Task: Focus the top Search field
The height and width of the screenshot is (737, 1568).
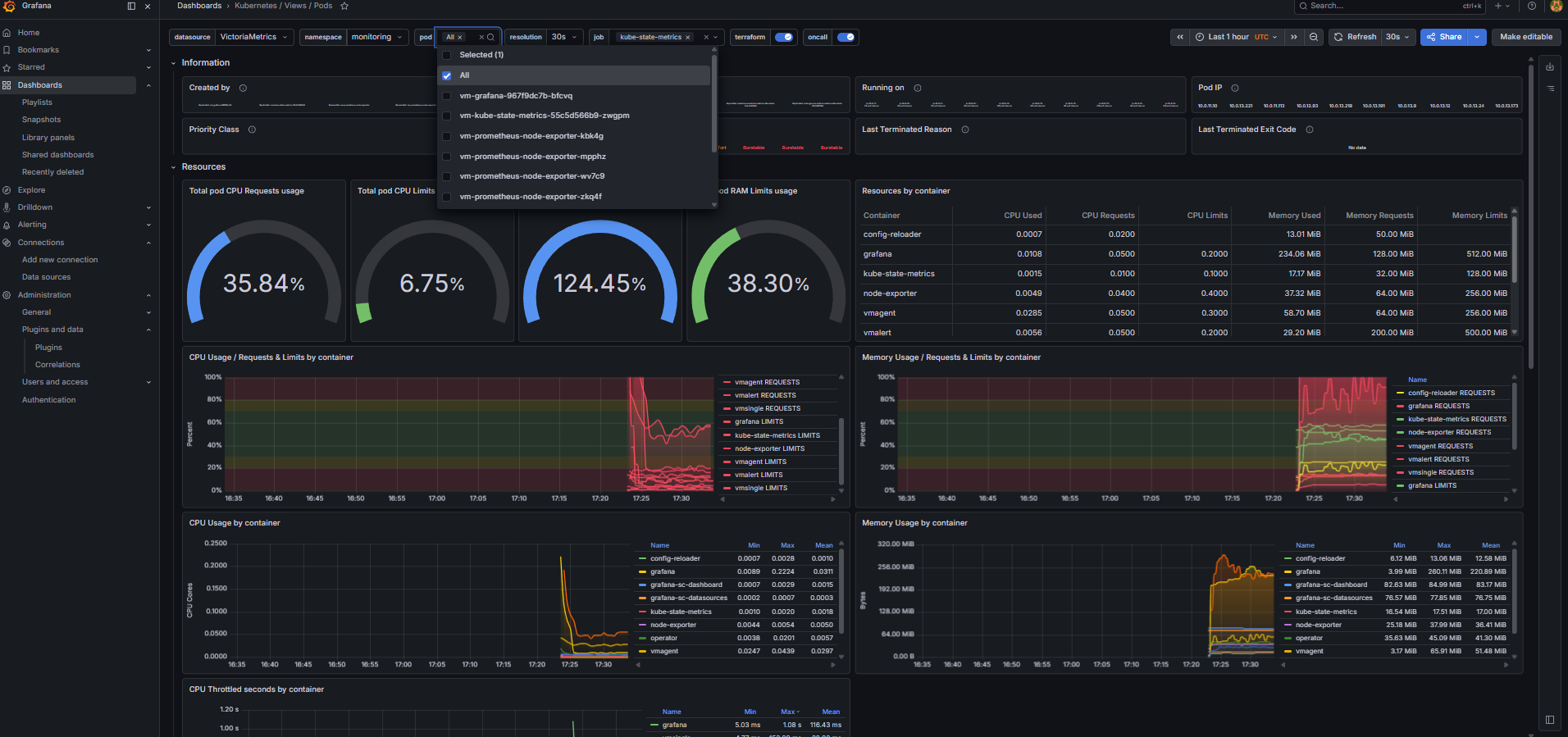Action: tap(1390, 6)
